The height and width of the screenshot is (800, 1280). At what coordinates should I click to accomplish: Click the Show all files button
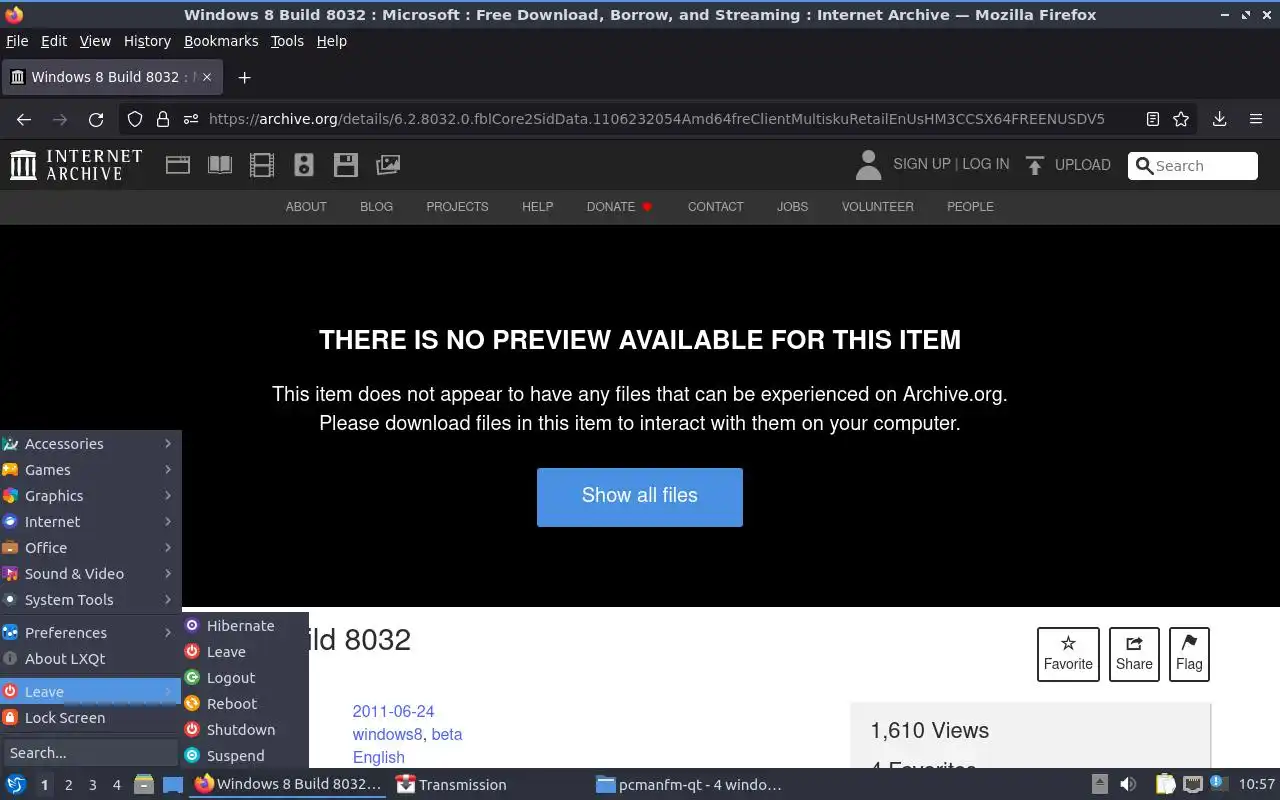click(640, 497)
